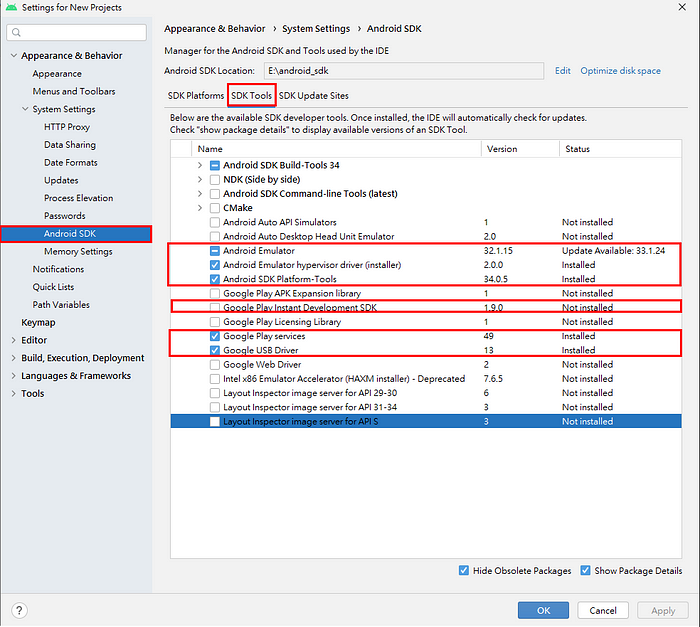Uncheck Google Play services checkbox
Image resolution: width=700 pixels, height=627 pixels.
pos(215,336)
